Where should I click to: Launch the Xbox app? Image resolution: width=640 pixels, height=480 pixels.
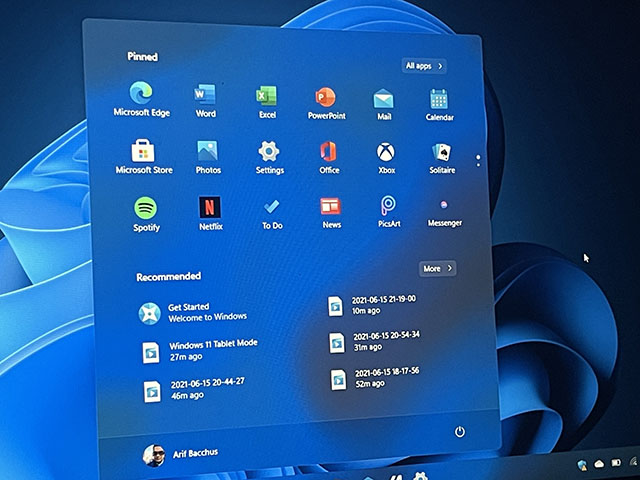pyautogui.click(x=386, y=158)
